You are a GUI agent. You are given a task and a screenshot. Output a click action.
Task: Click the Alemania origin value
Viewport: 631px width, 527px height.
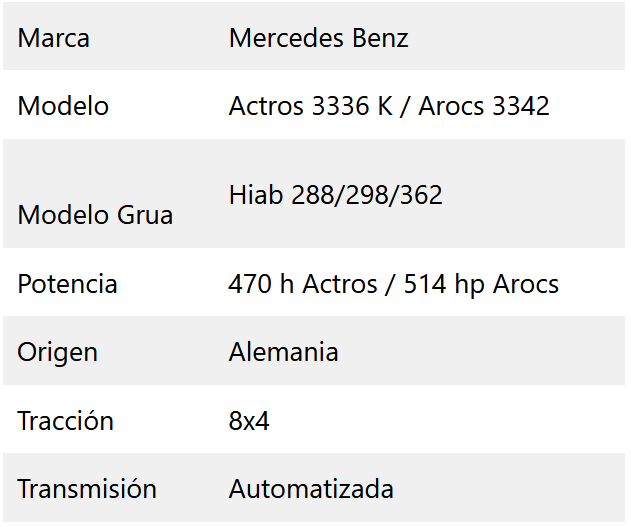click(283, 352)
